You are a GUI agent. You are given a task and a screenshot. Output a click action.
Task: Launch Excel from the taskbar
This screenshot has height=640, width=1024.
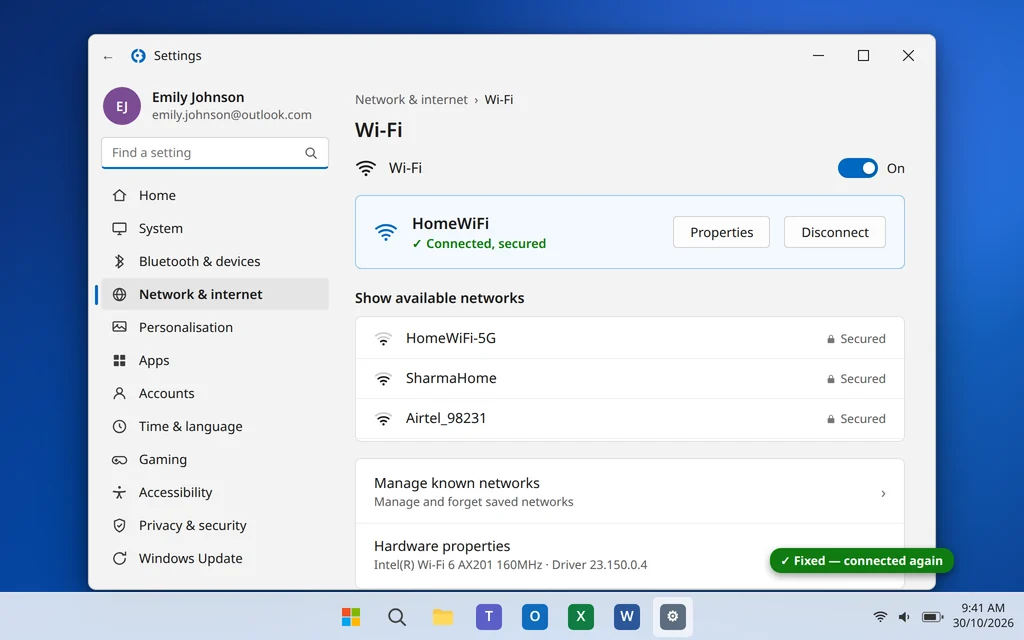tap(581, 616)
